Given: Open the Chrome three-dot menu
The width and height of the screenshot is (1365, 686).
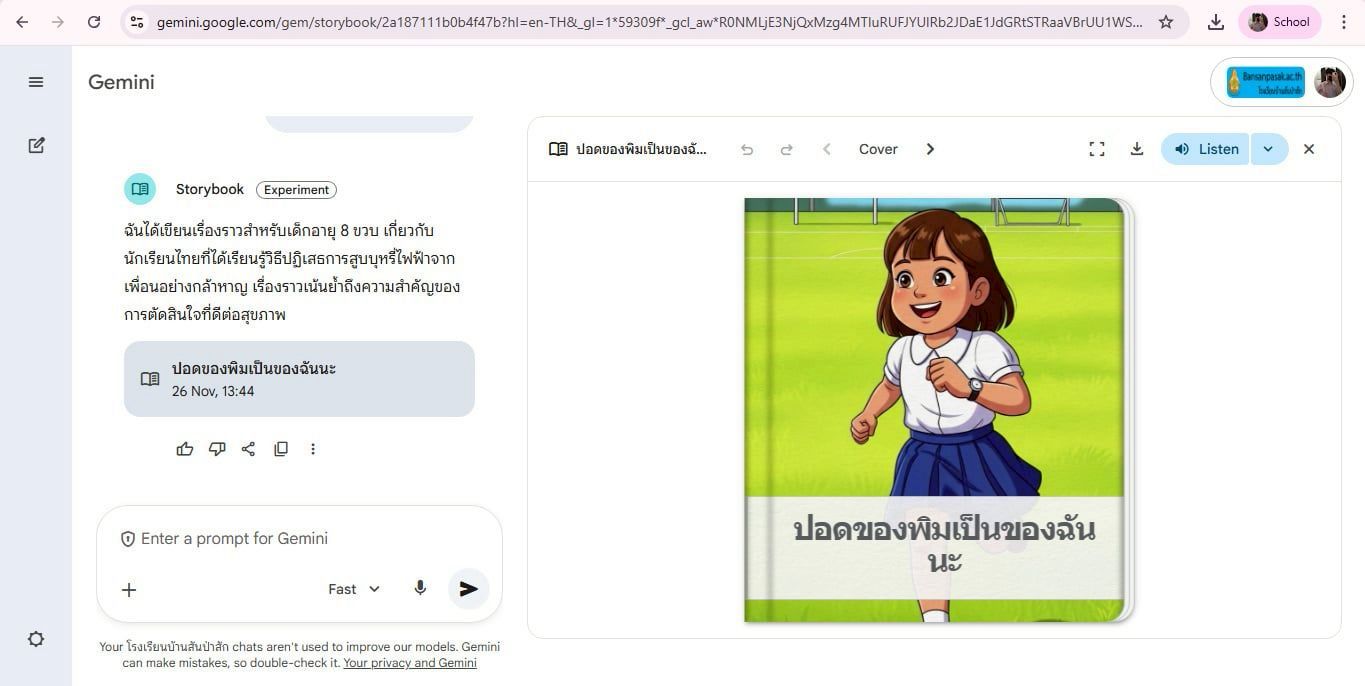Looking at the screenshot, I should pyautogui.click(x=1344, y=22).
